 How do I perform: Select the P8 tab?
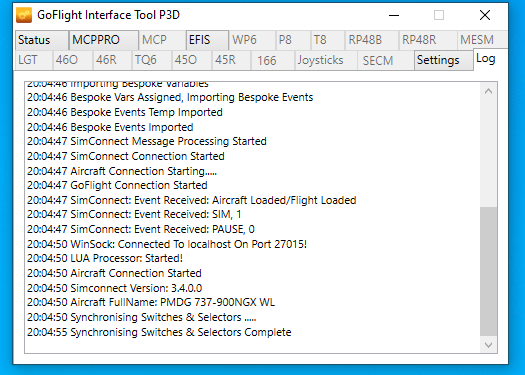(293, 40)
